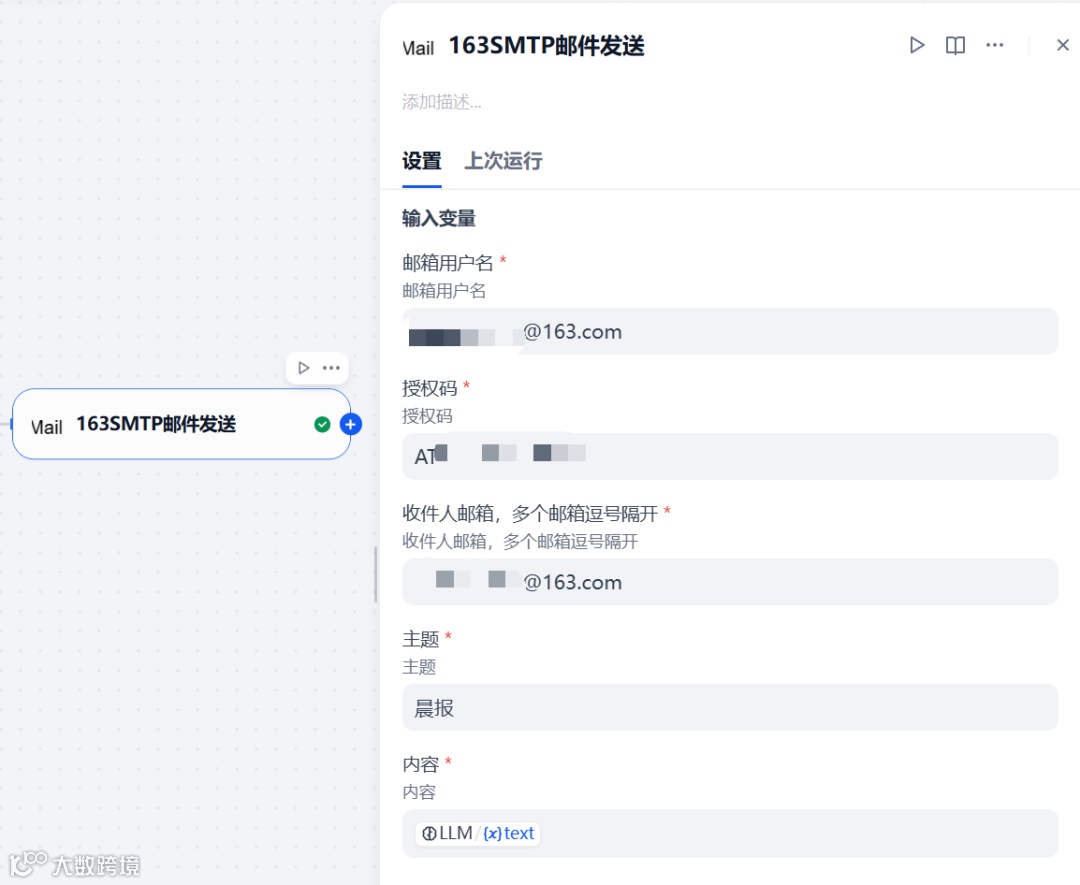Close the 163SMTP settings panel
Viewport: 1080px width, 885px height.
click(x=1063, y=45)
